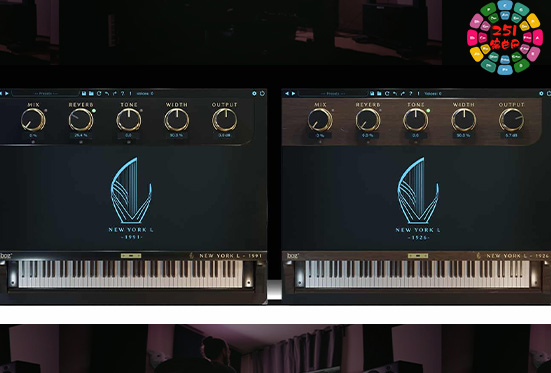The height and width of the screenshot is (373, 551).
Task: Click Reverb value field in 1926 plugin
Action: tap(368, 135)
